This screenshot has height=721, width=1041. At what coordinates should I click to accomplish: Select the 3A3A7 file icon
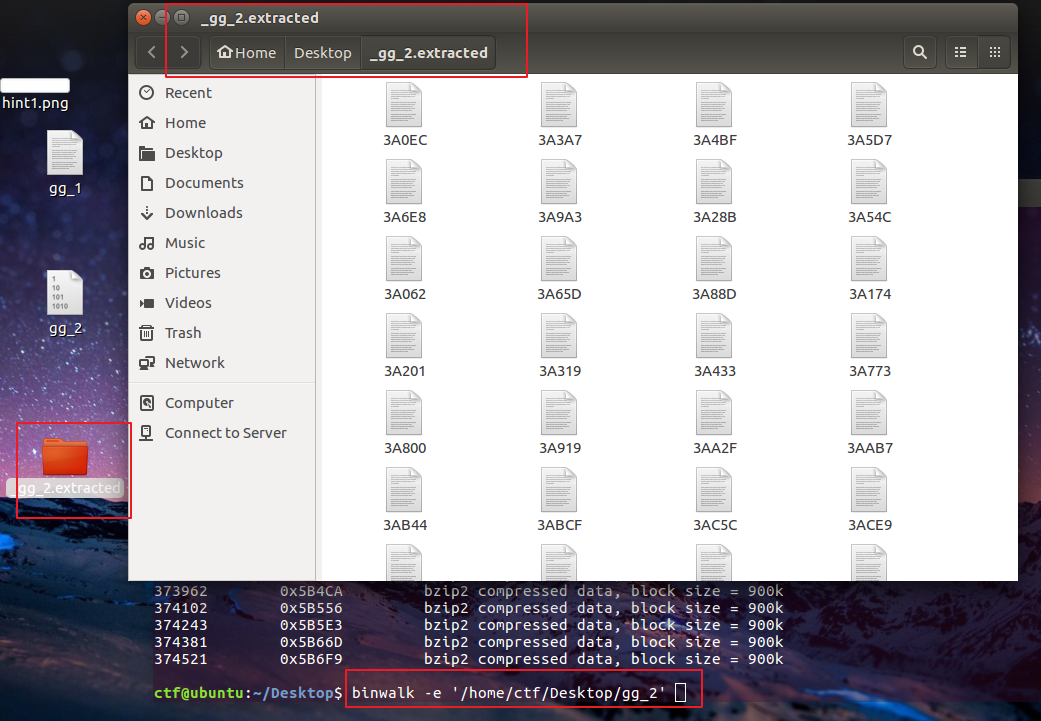coord(559,105)
